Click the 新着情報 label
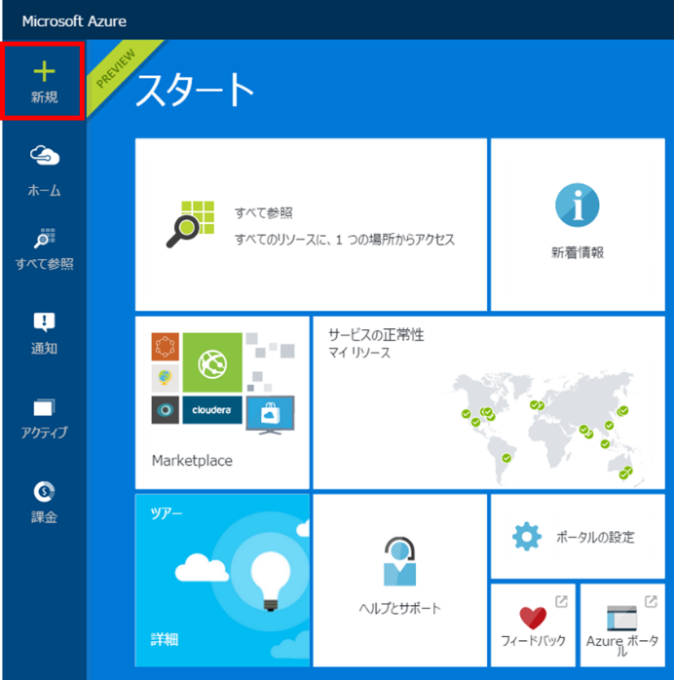Viewport: 674px width, 680px height. click(577, 252)
